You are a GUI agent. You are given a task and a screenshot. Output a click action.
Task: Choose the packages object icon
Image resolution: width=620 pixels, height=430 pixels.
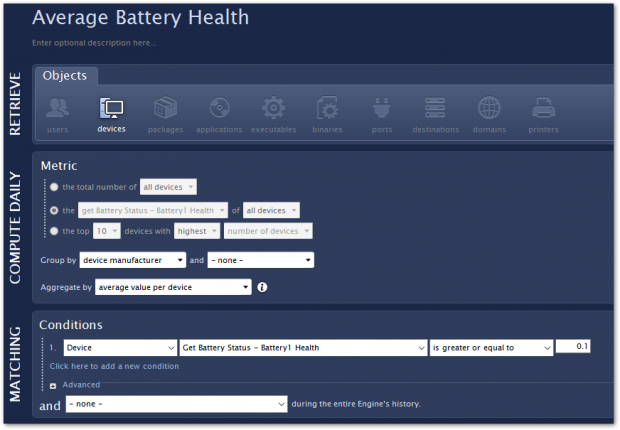[x=165, y=108]
